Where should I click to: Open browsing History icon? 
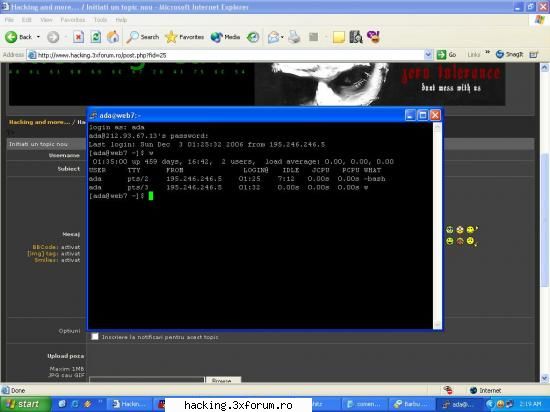coord(253,37)
